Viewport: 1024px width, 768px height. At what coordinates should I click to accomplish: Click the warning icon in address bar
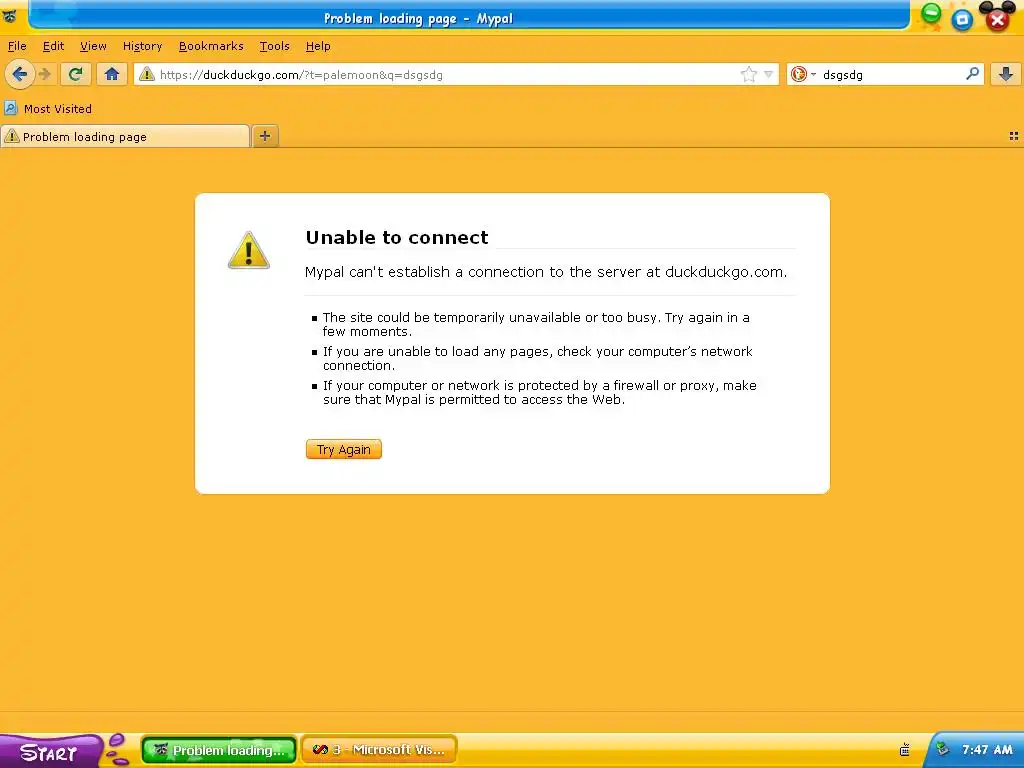[x=147, y=74]
